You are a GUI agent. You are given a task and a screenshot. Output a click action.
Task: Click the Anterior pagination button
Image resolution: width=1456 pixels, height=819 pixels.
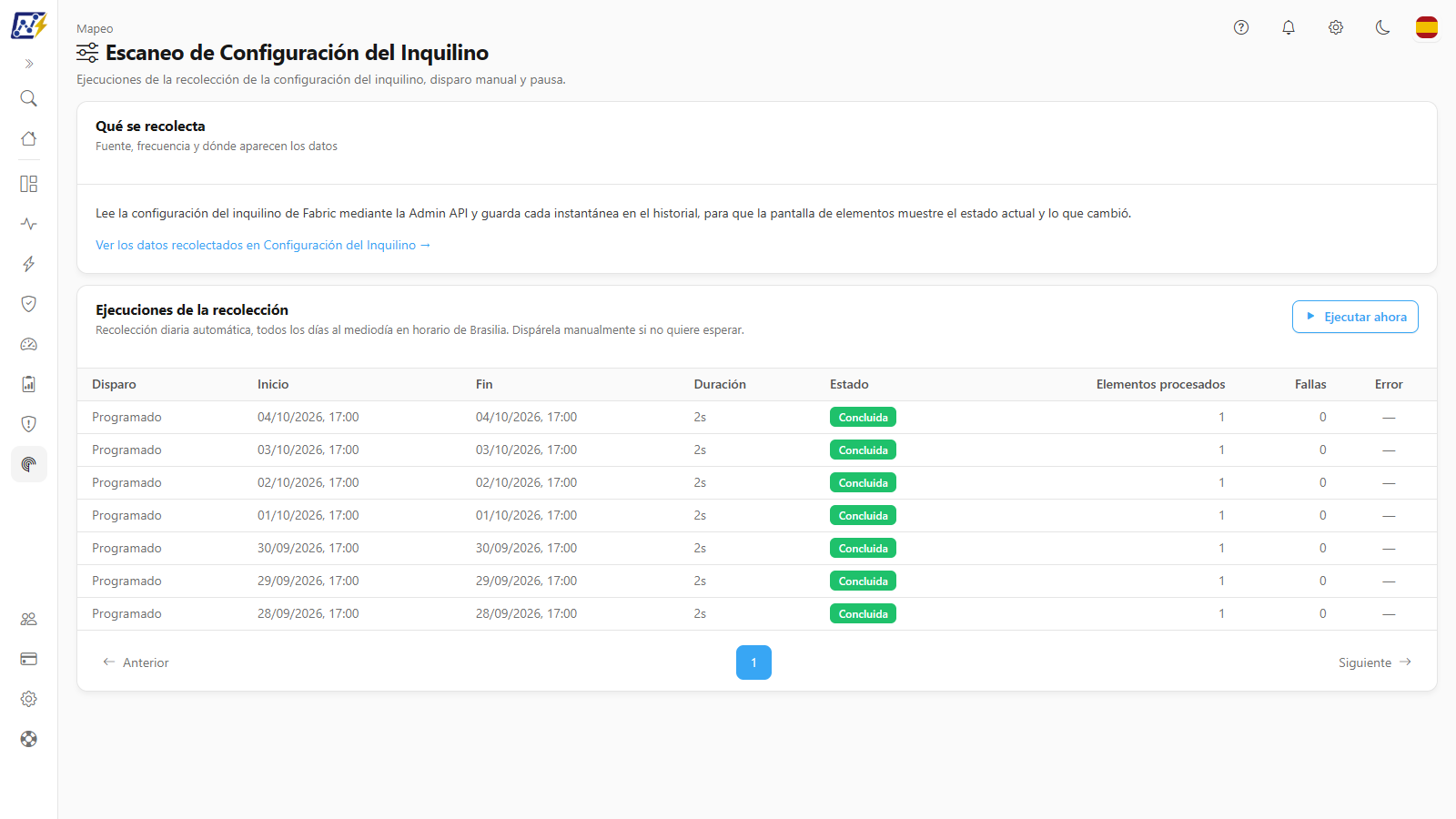(136, 662)
